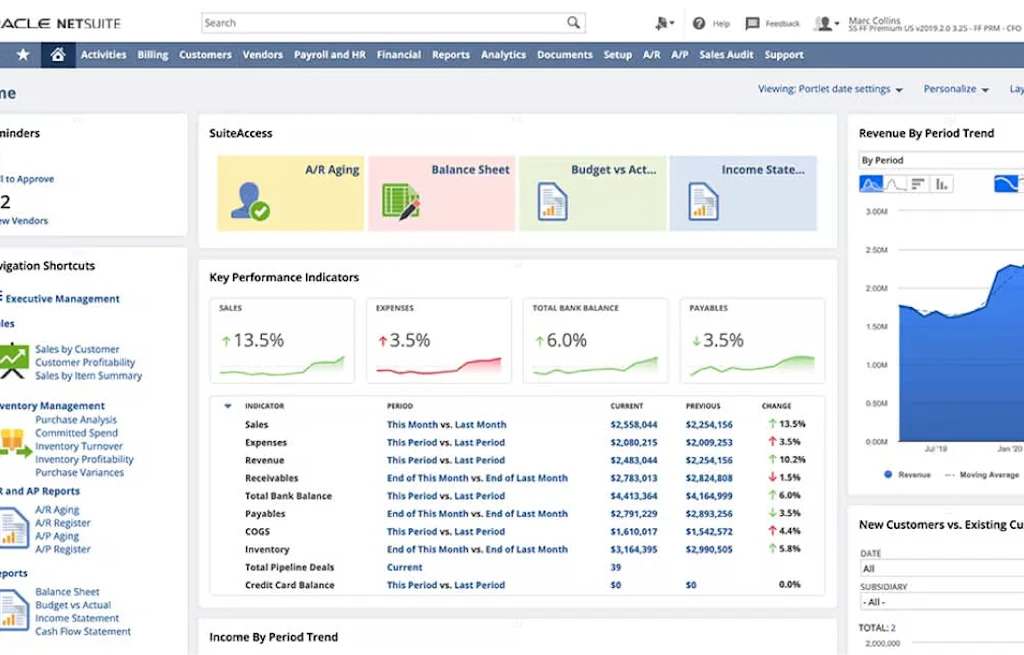This screenshot has width=1024, height=655.
Task: Select the area chart view in Revenue By Period Trend
Action: pos(871,183)
